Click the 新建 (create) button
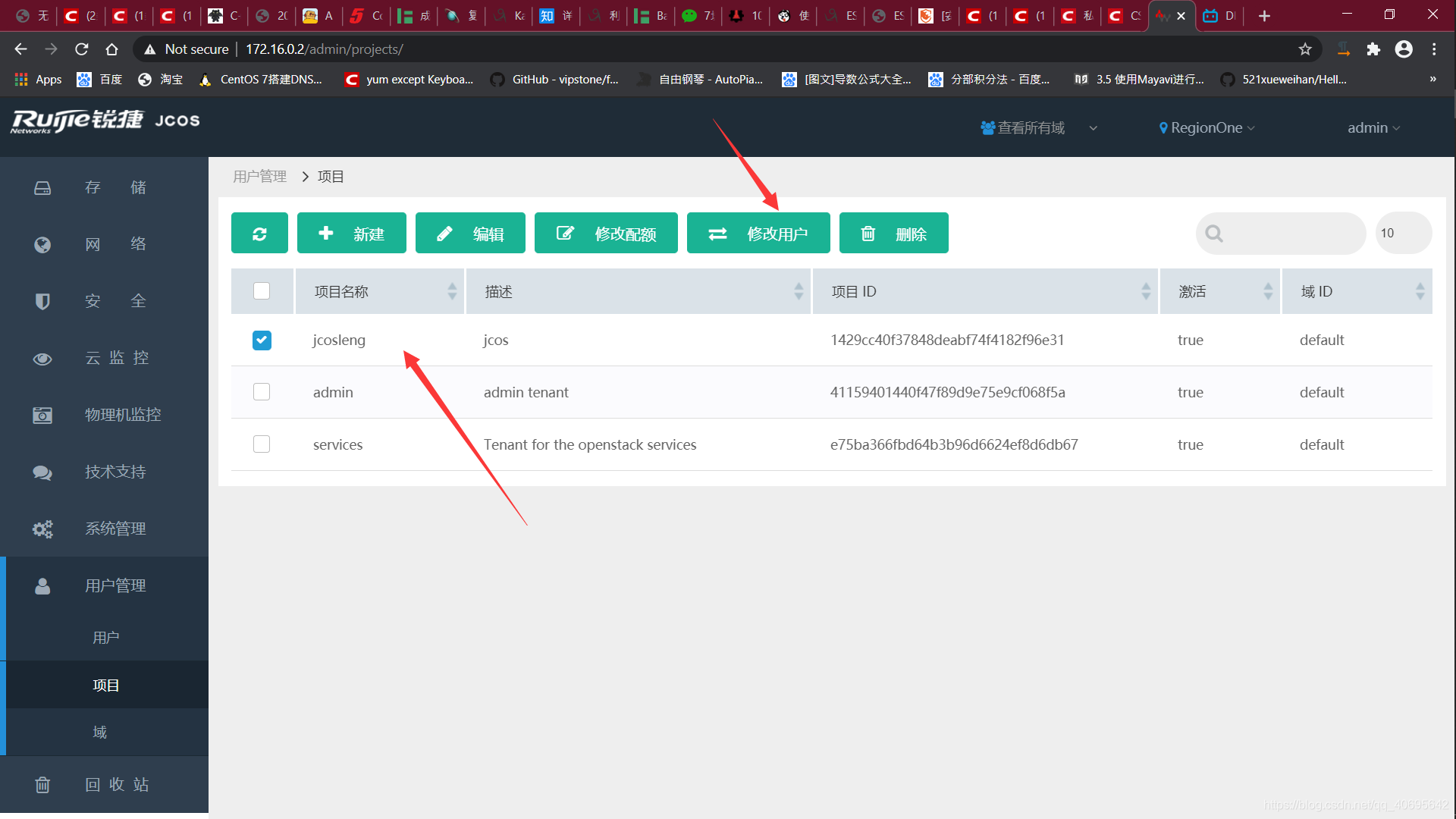This screenshot has width=1456, height=819. click(351, 233)
